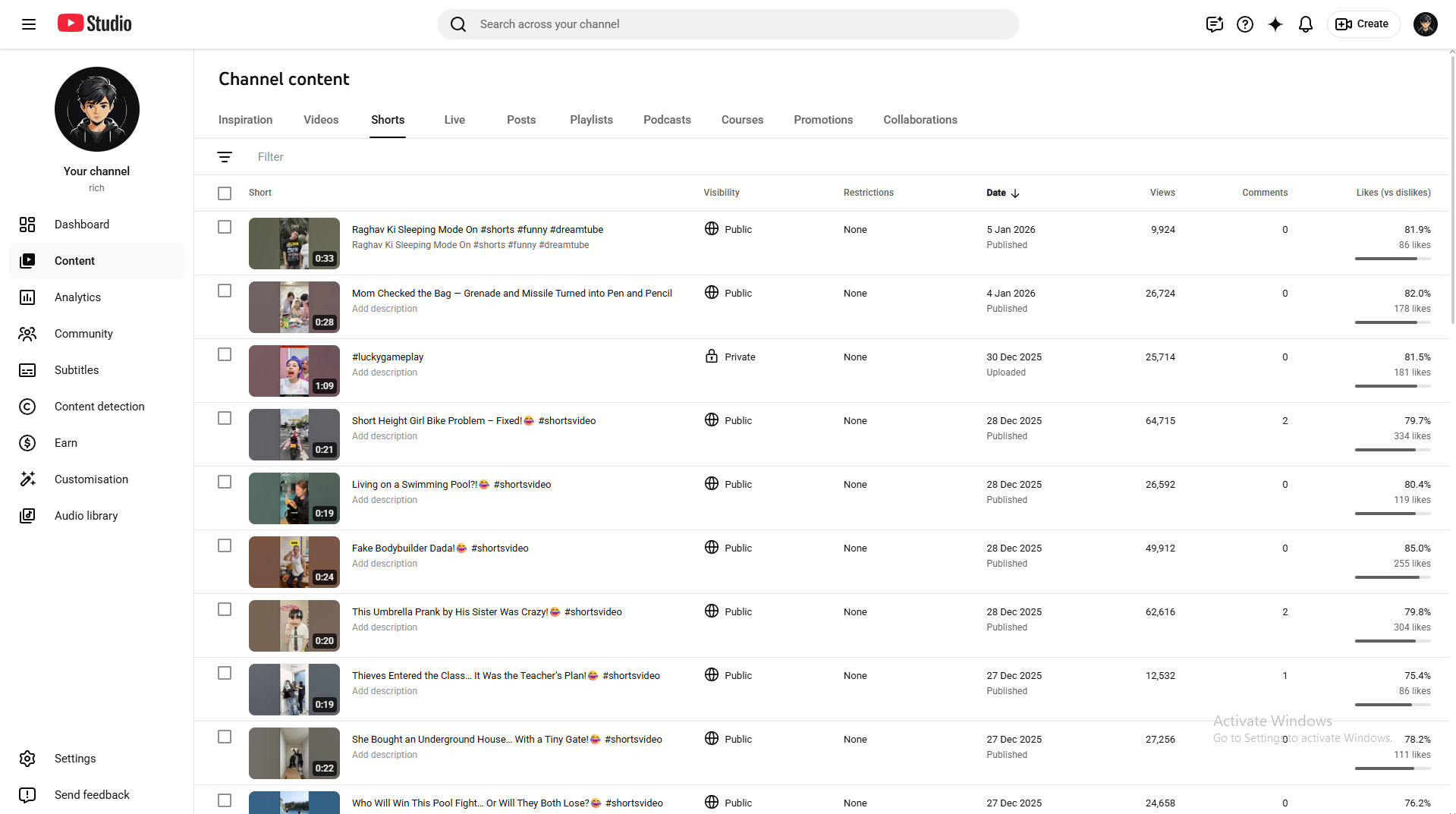This screenshot has height=814, width=1456.
Task: Add description to the Living on a Swimming Pool short
Action: (x=384, y=499)
